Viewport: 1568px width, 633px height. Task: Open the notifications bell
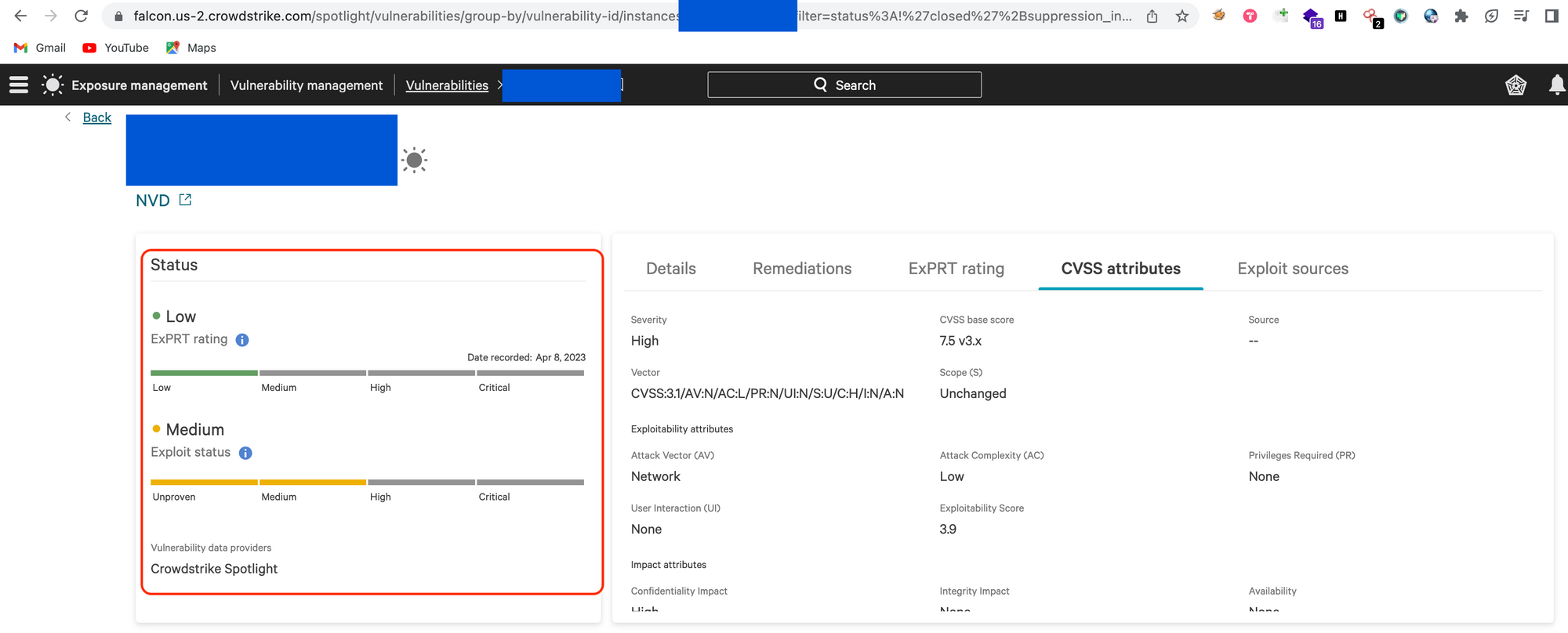coord(1557,85)
